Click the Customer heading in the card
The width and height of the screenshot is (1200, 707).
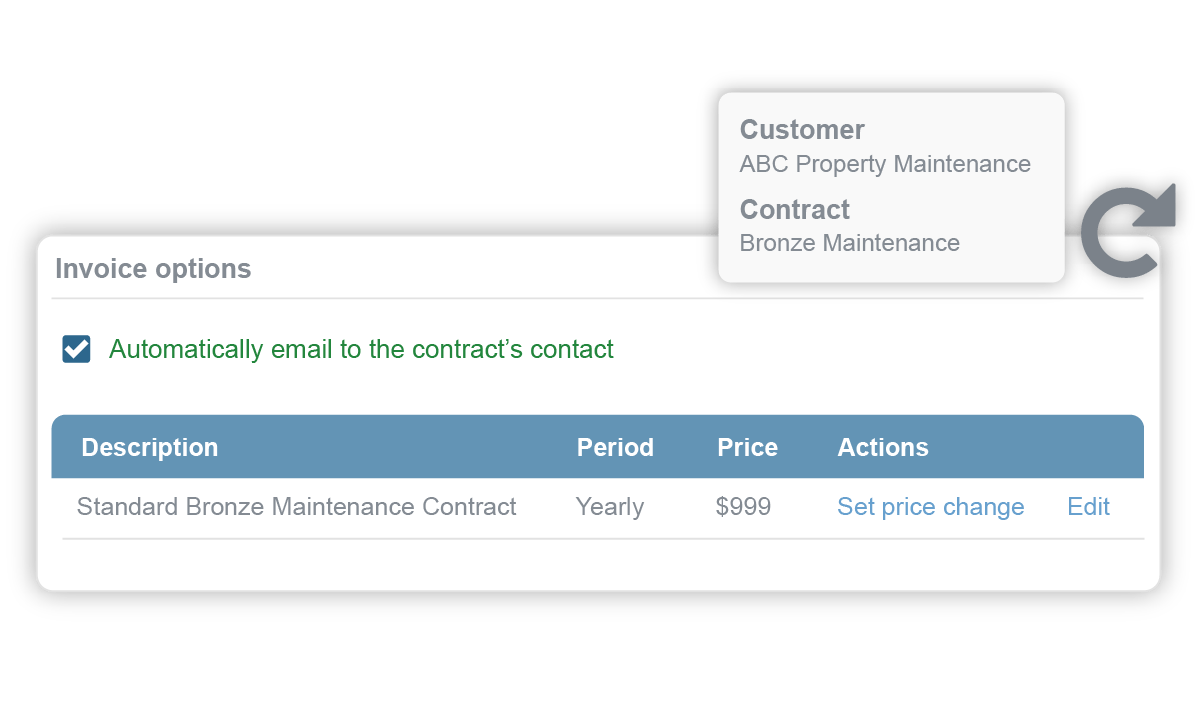click(x=802, y=130)
